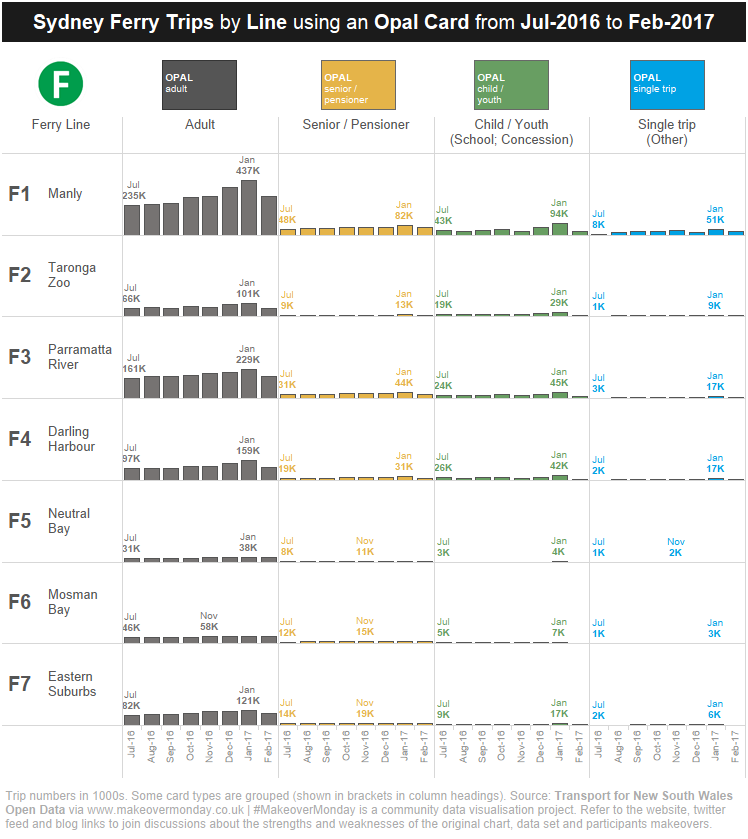This screenshot has width=748, height=839.
Task: Click the Parramatta River adult Jan 229K bar
Action: pyautogui.click(x=249, y=384)
